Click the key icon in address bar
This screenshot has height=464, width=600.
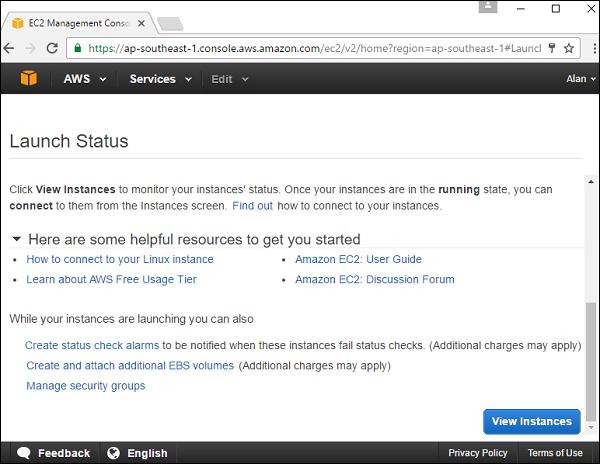point(550,48)
